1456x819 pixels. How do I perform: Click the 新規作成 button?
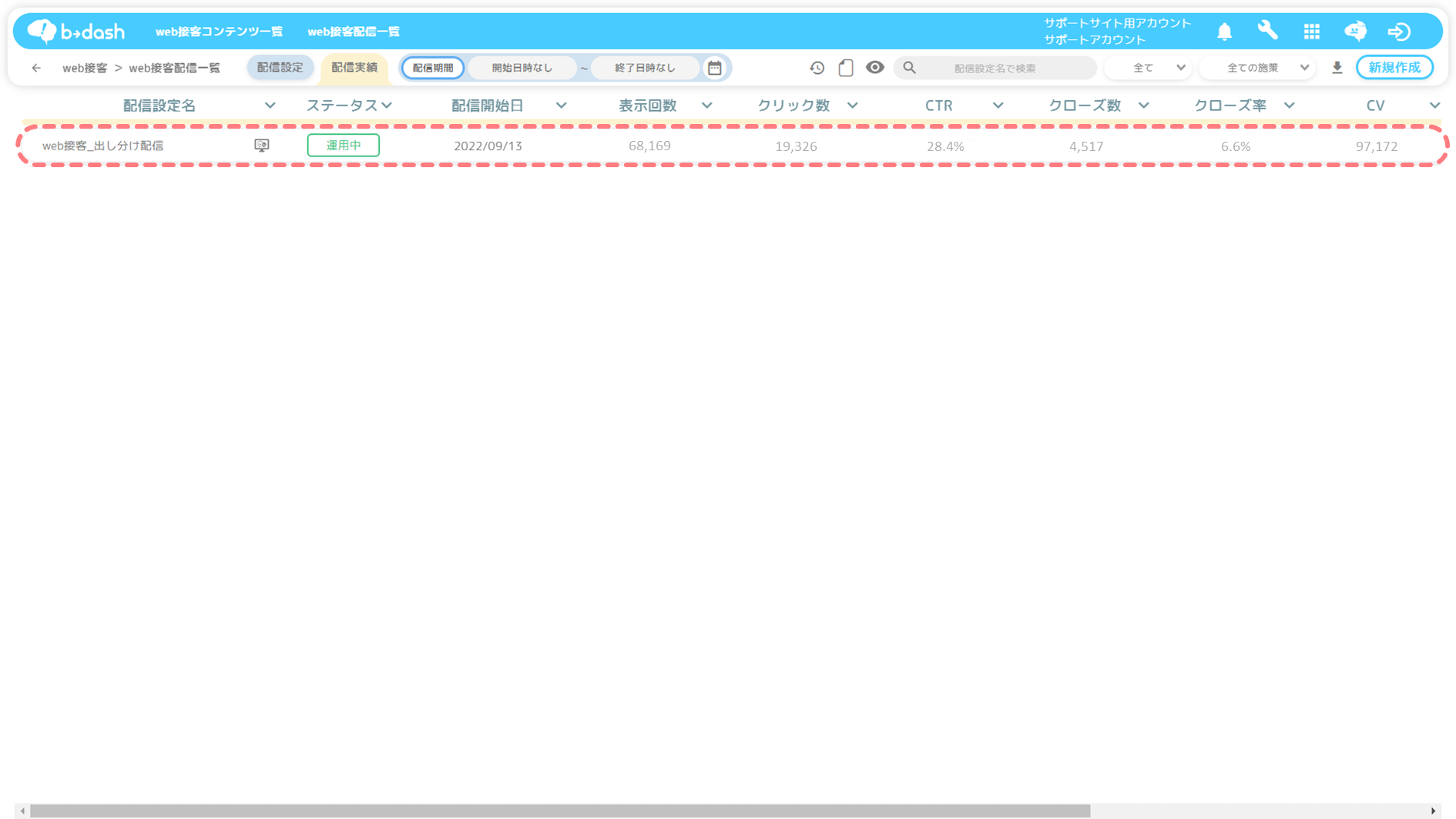pos(1394,68)
